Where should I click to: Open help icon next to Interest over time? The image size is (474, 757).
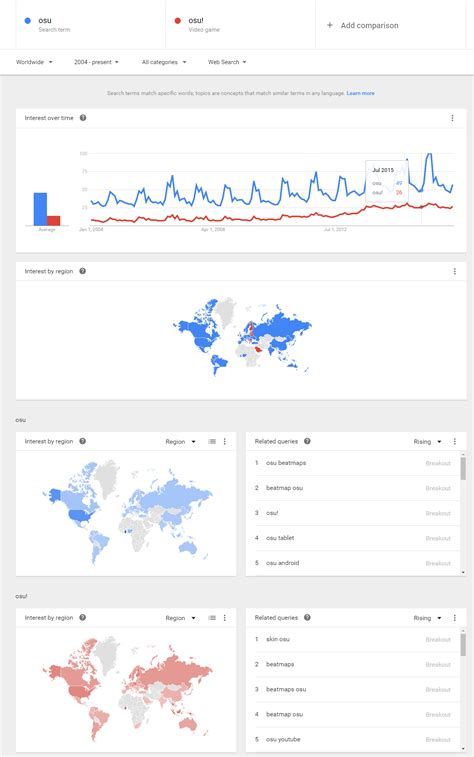coord(83,118)
